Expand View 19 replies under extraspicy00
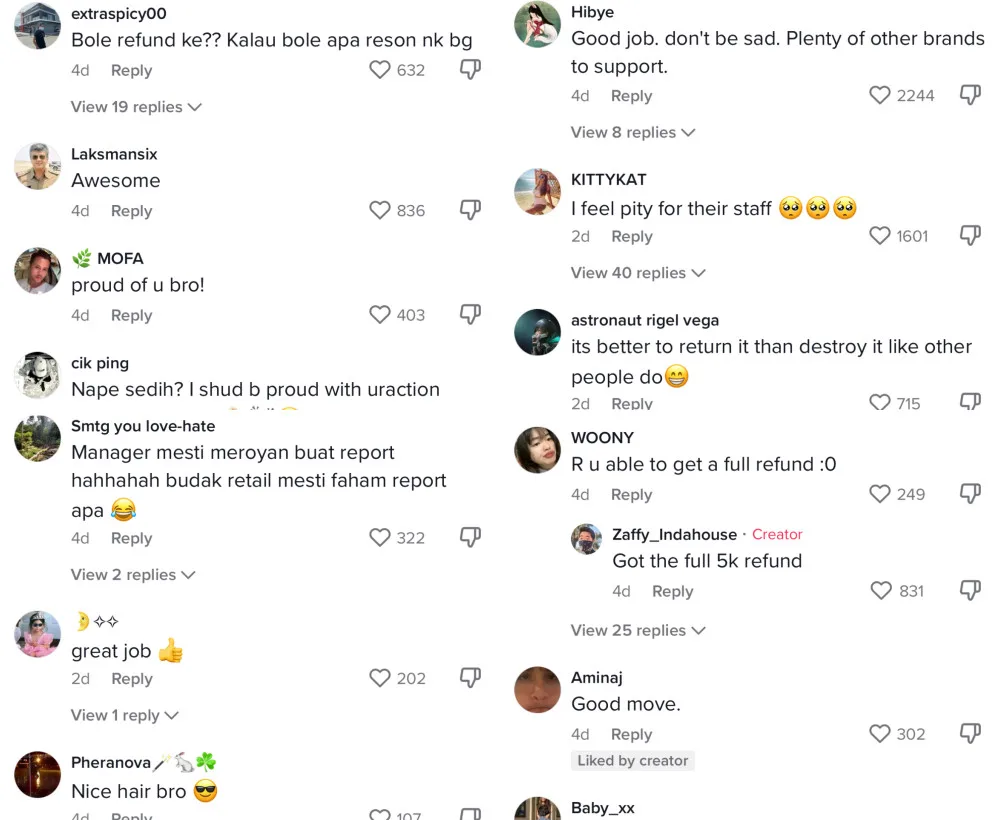Viewport: 1000px width, 820px height. point(136,107)
